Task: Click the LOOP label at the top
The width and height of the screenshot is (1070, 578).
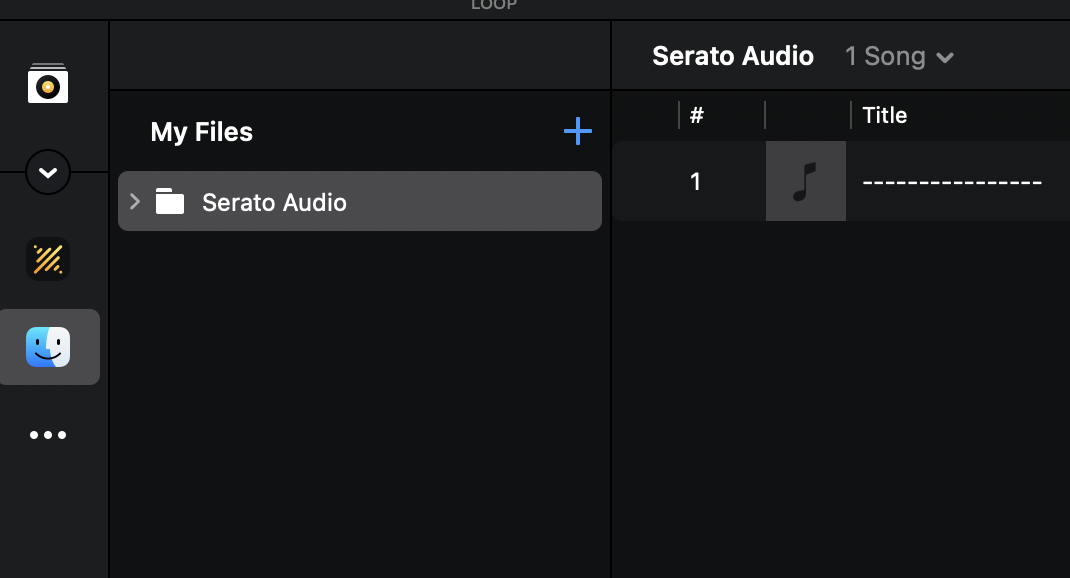Action: (x=494, y=5)
